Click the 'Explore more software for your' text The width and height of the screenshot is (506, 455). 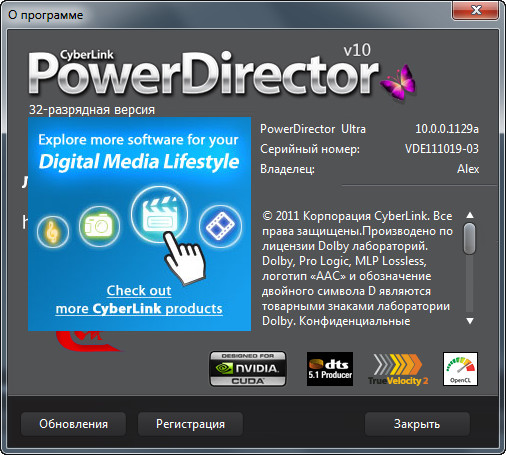point(138,140)
